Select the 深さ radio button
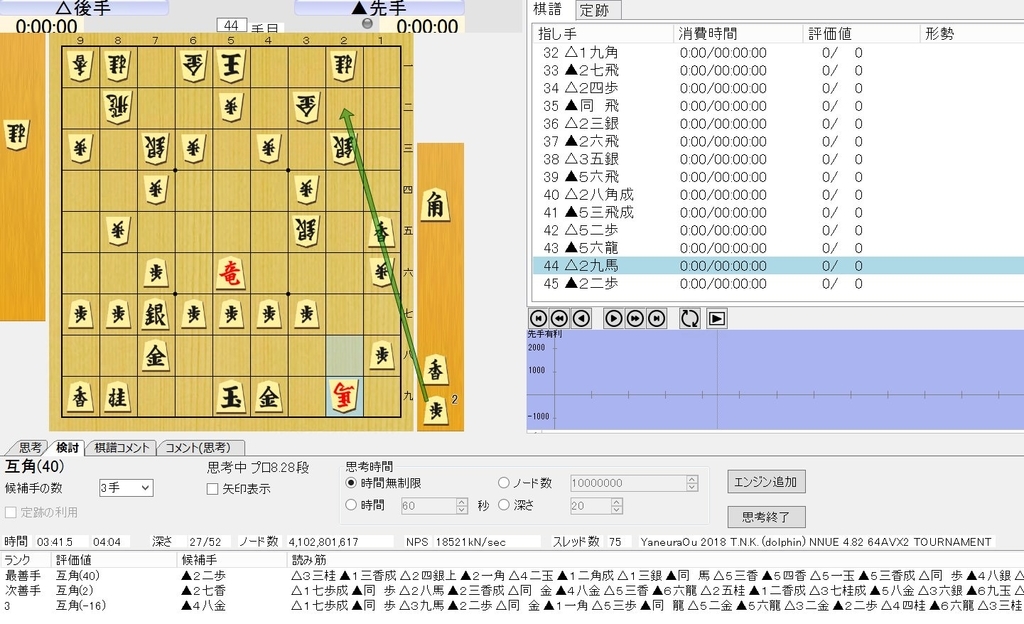Image resolution: width=1024 pixels, height=624 pixels. click(504, 505)
